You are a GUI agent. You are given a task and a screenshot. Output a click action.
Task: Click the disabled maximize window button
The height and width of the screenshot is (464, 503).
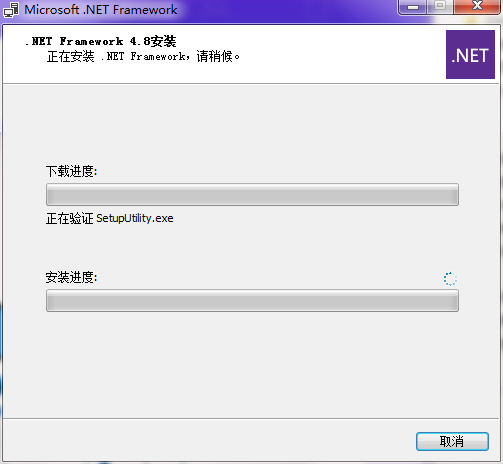coord(440,6)
